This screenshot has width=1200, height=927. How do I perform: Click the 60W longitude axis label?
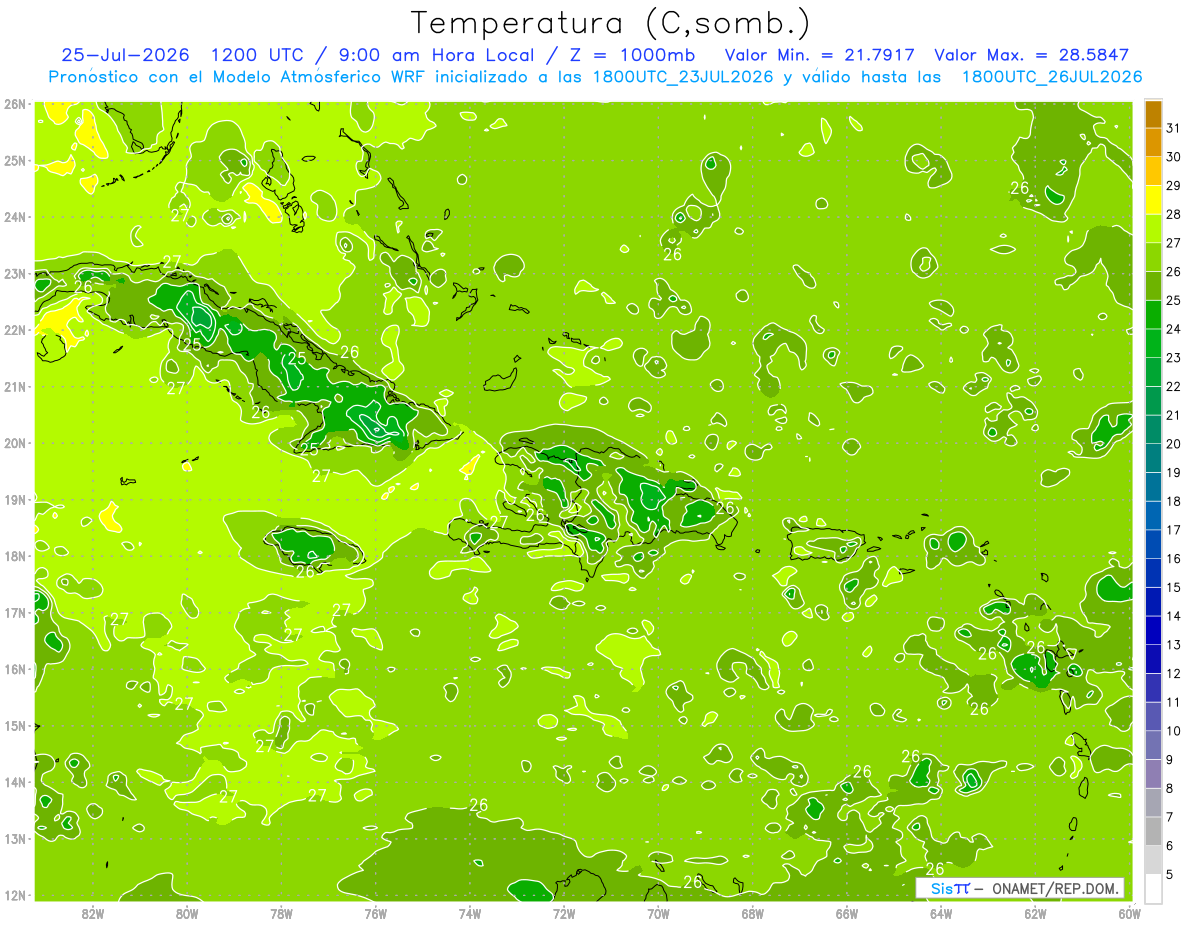pyautogui.click(x=1130, y=913)
